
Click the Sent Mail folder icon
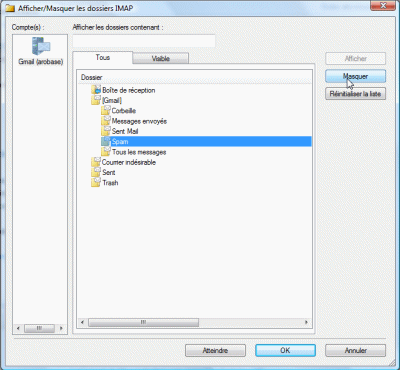pos(106,131)
